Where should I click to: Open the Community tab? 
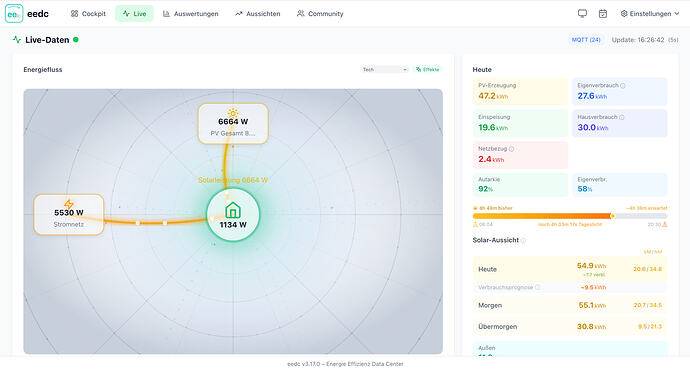(x=320, y=14)
